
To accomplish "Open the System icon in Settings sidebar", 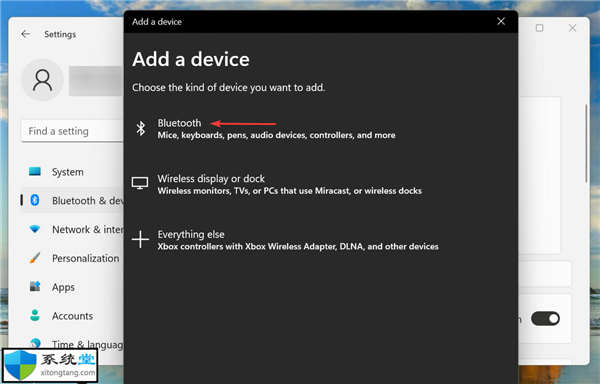I will 35,172.
